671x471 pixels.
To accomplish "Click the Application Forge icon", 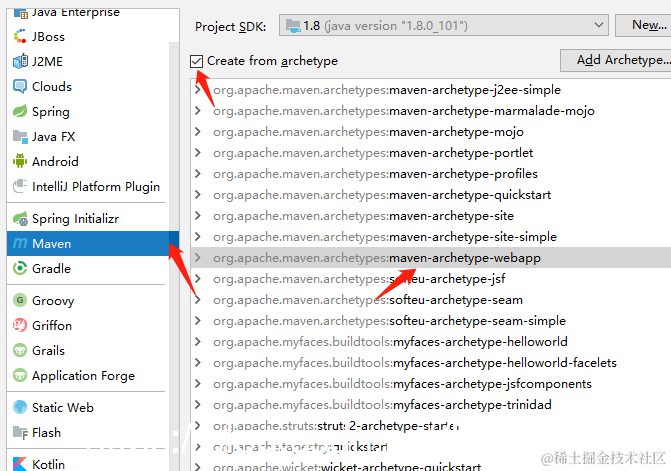I will click(x=20, y=375).
